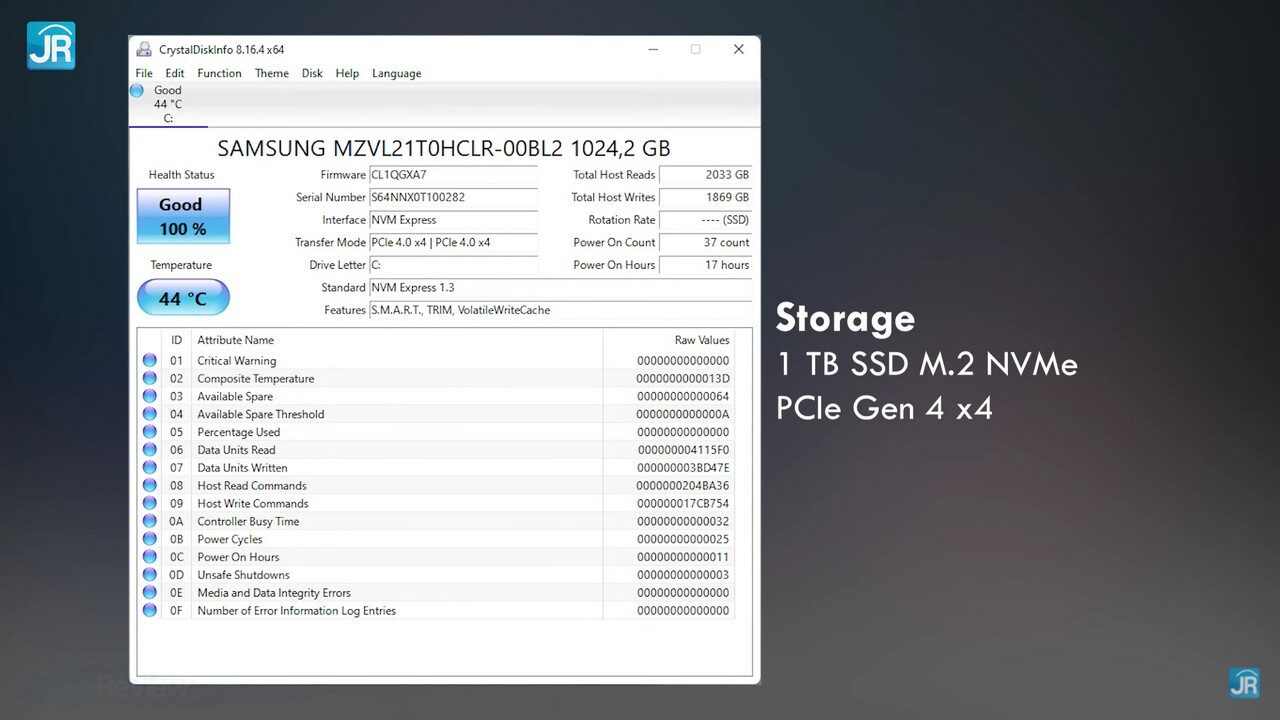
Task: Click status orb for Unsafe Shutdowns row
Action: tap(150, 574)
